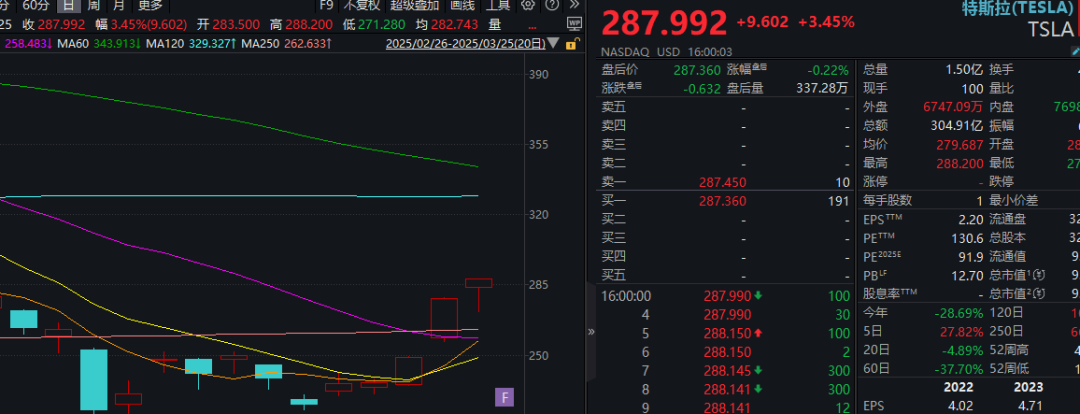Click the 60日 return -37.70%
The width and height of the screenshot is (1080, 414).
click(957, 369)
